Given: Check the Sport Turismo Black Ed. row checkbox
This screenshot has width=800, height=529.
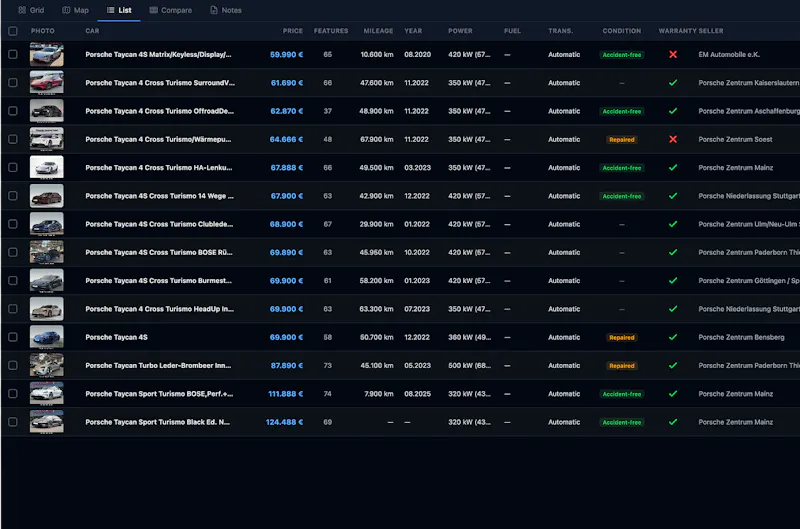Looking at the screenshot, I should (13, 422).
